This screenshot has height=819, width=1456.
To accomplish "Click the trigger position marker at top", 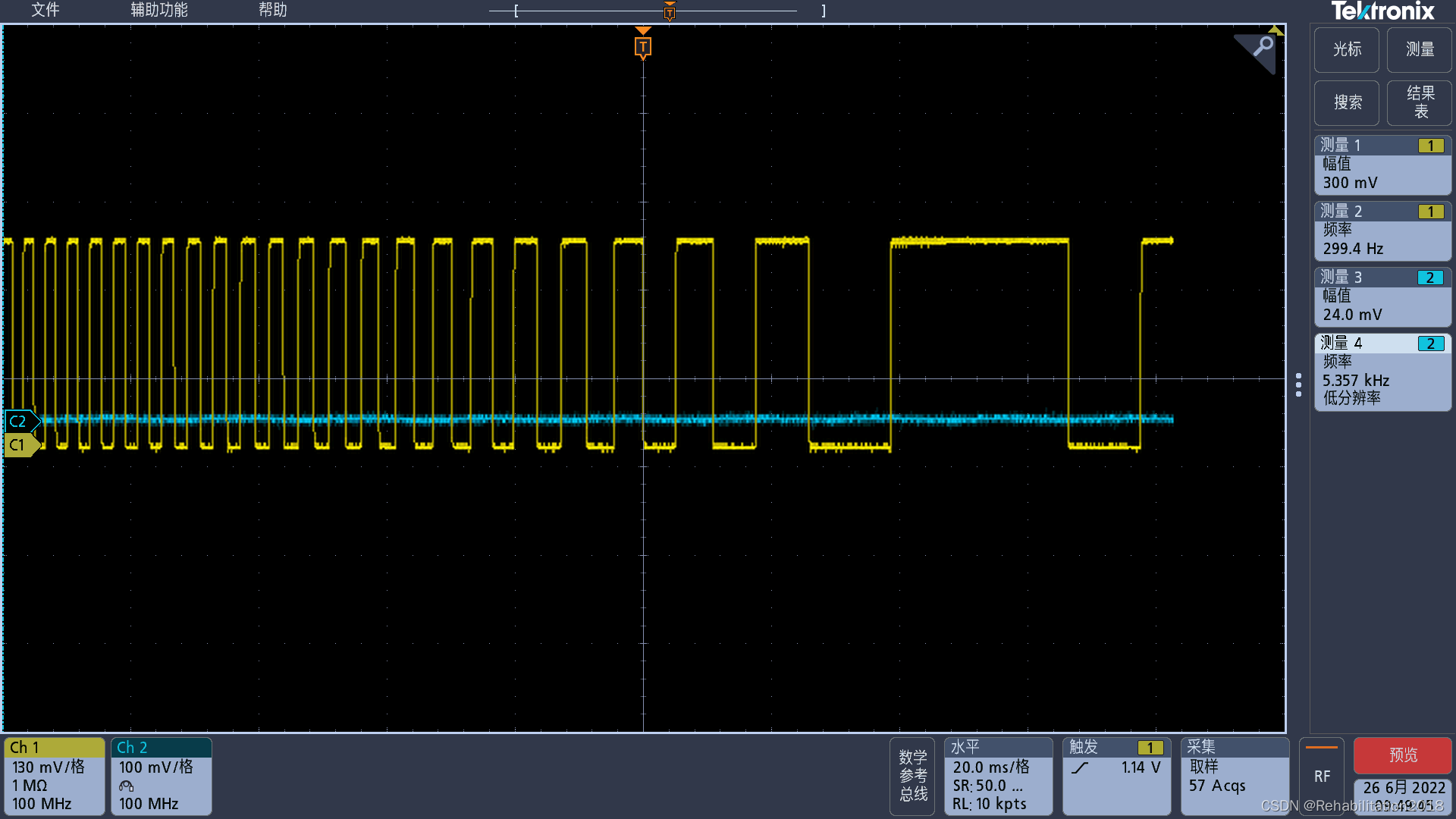I will [669, 10].
